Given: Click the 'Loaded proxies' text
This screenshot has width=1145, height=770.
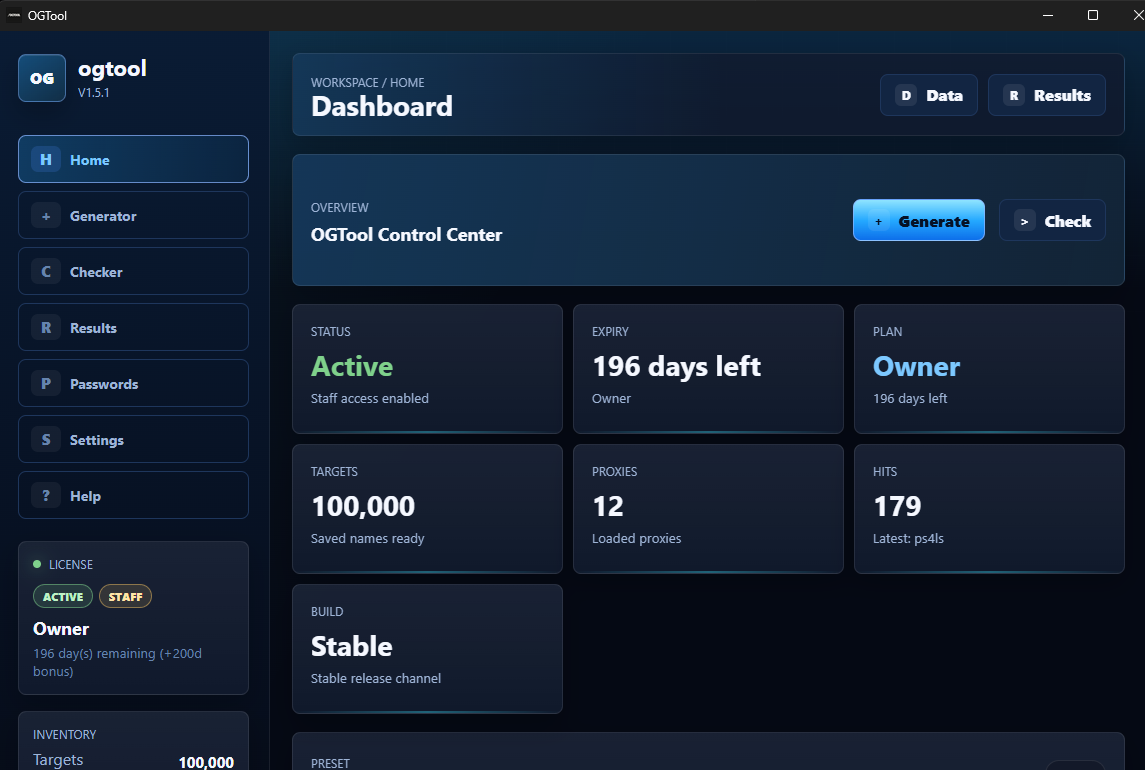Looking at the screenshot, I should click(x=636, y=538).
